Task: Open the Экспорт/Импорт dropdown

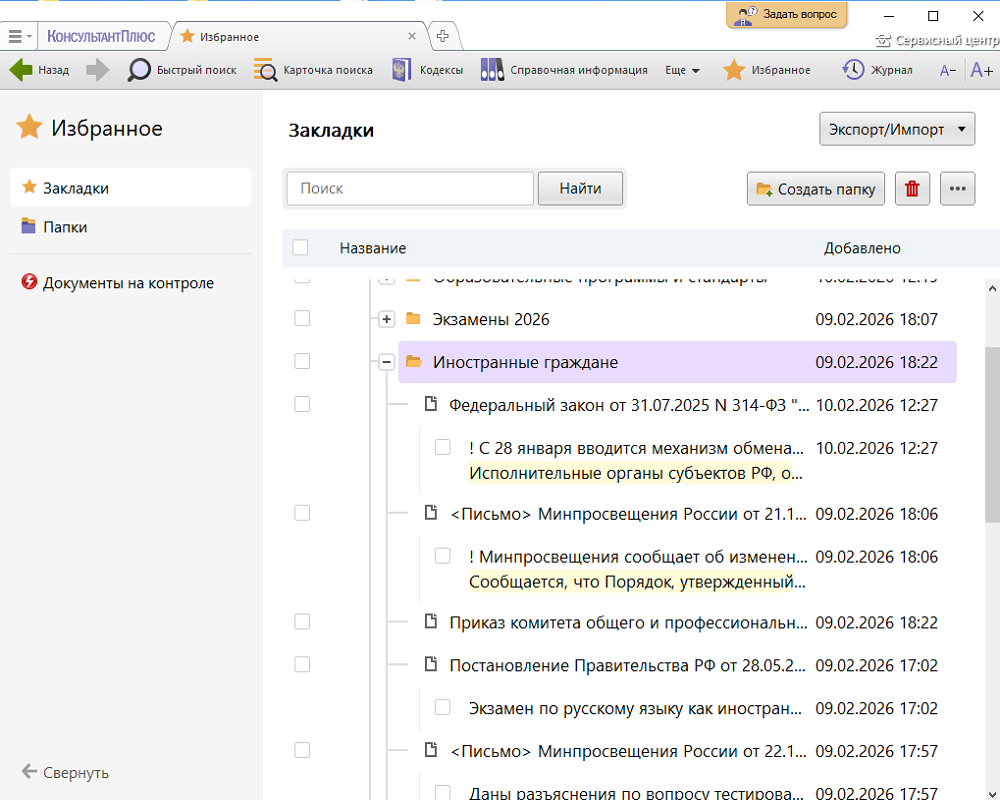Action: 896,129
